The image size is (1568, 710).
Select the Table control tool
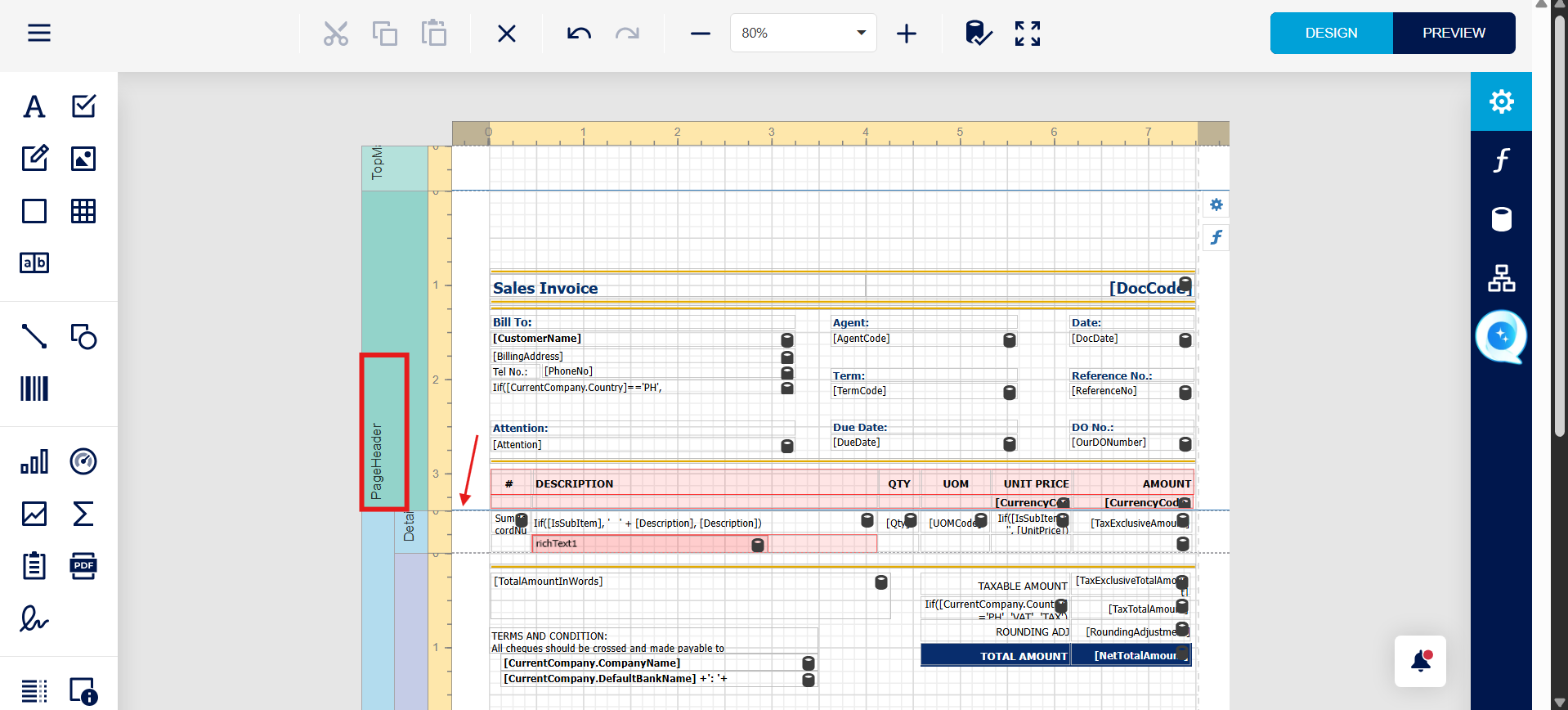pyautogui.click(x=83, y=211)
